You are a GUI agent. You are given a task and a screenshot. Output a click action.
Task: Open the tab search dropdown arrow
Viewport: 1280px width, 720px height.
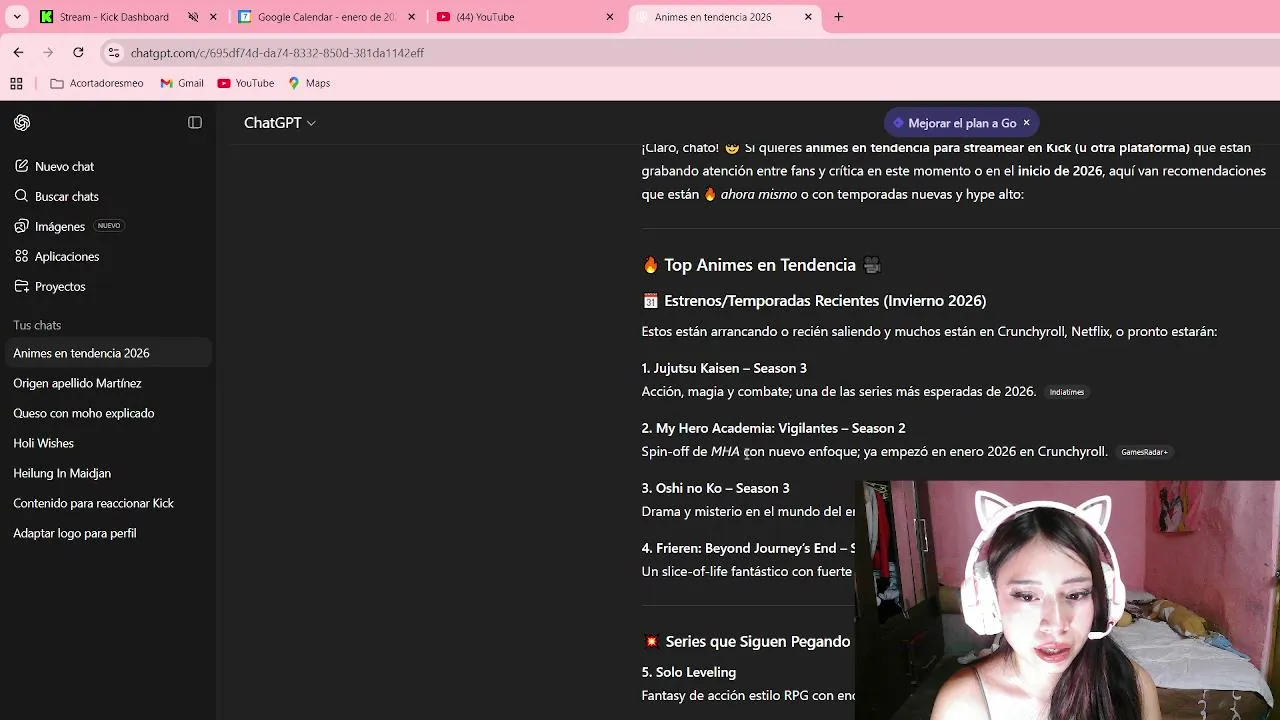[x=17, y=17]
